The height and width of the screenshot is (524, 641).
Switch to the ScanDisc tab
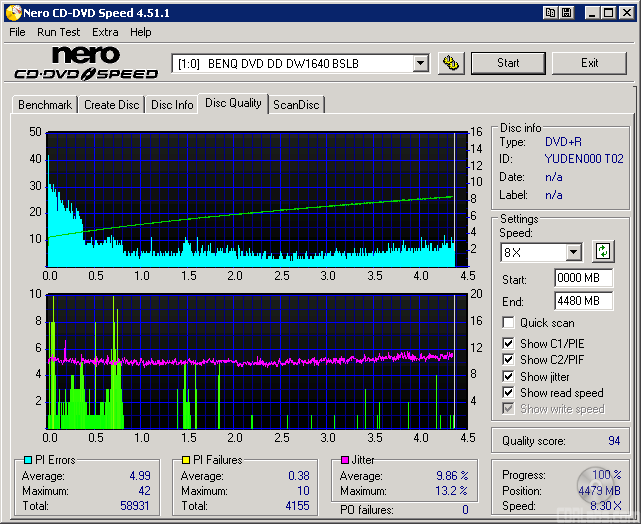[x=297, y=105]
